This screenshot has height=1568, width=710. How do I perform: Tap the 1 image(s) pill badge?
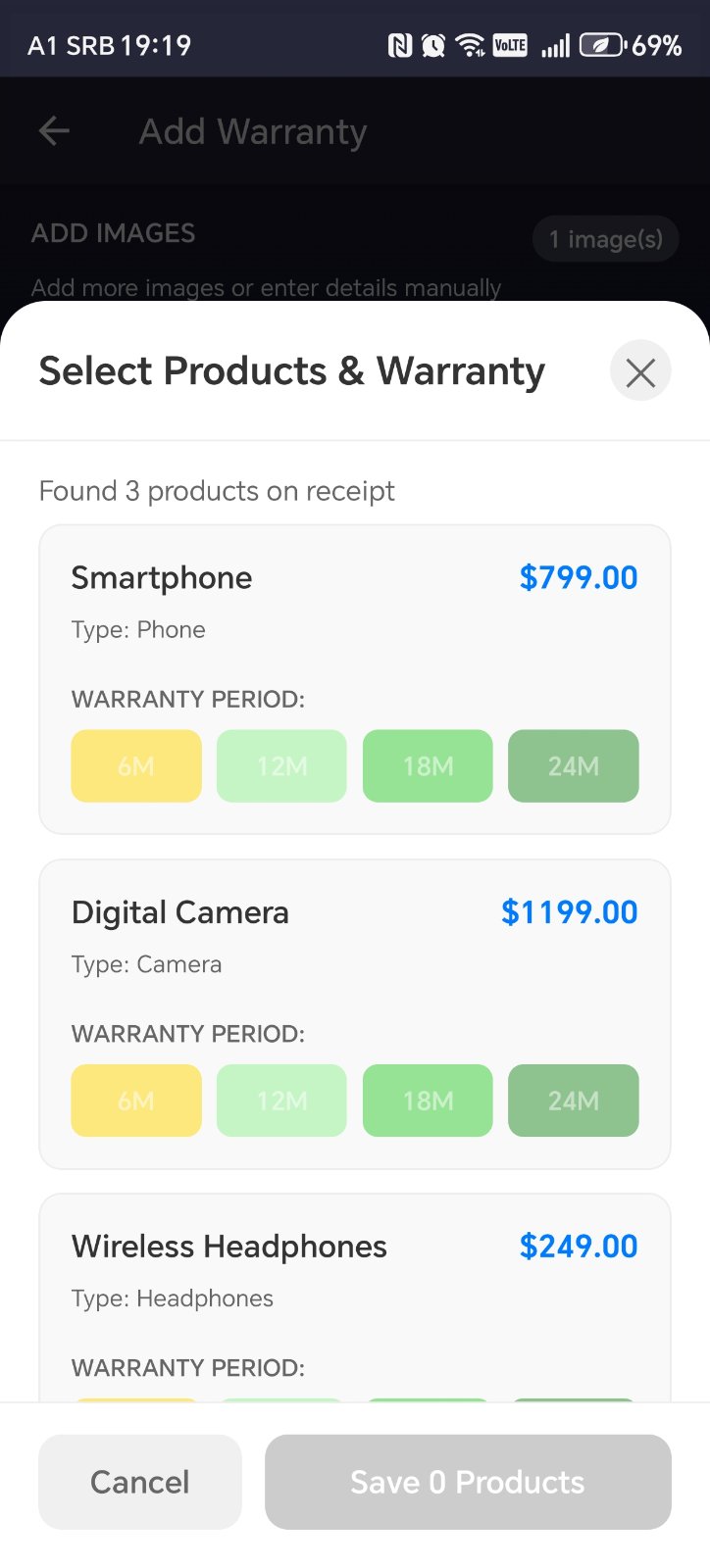point(605,238)
